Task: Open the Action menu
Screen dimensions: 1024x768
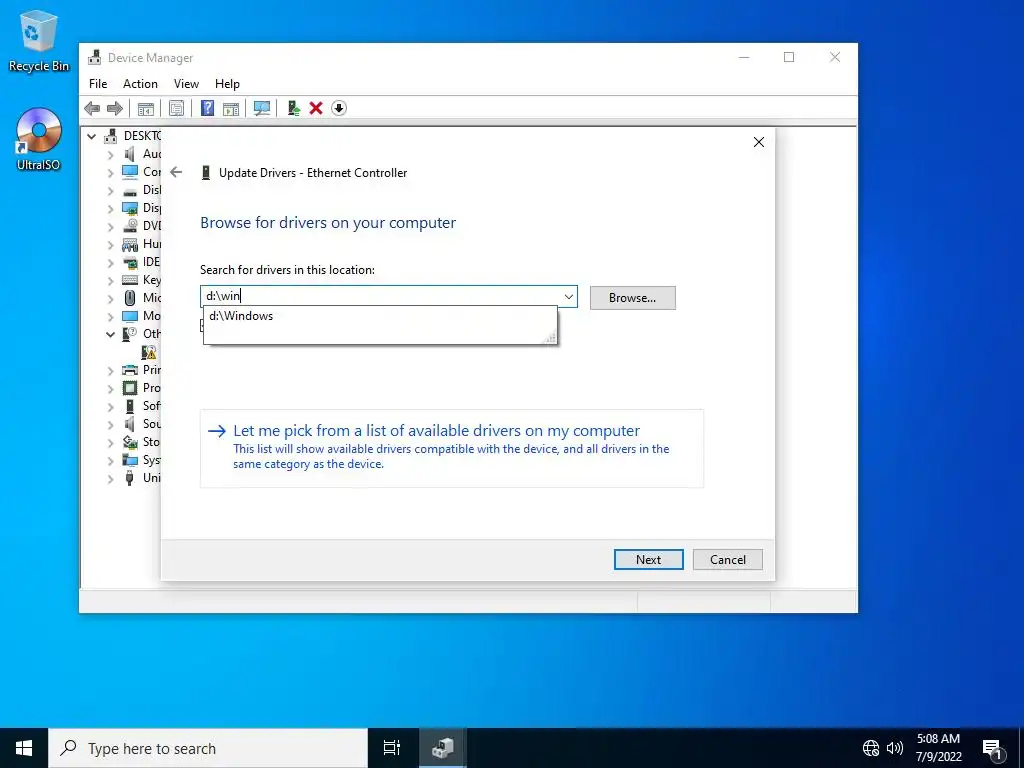Action: (140, 84)
